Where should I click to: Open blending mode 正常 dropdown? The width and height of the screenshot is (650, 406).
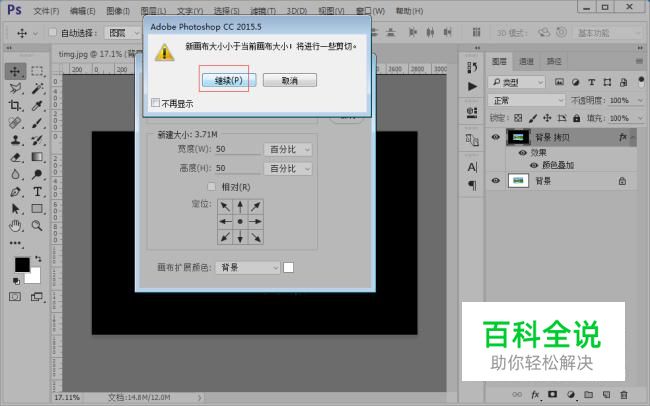point(526,100)
